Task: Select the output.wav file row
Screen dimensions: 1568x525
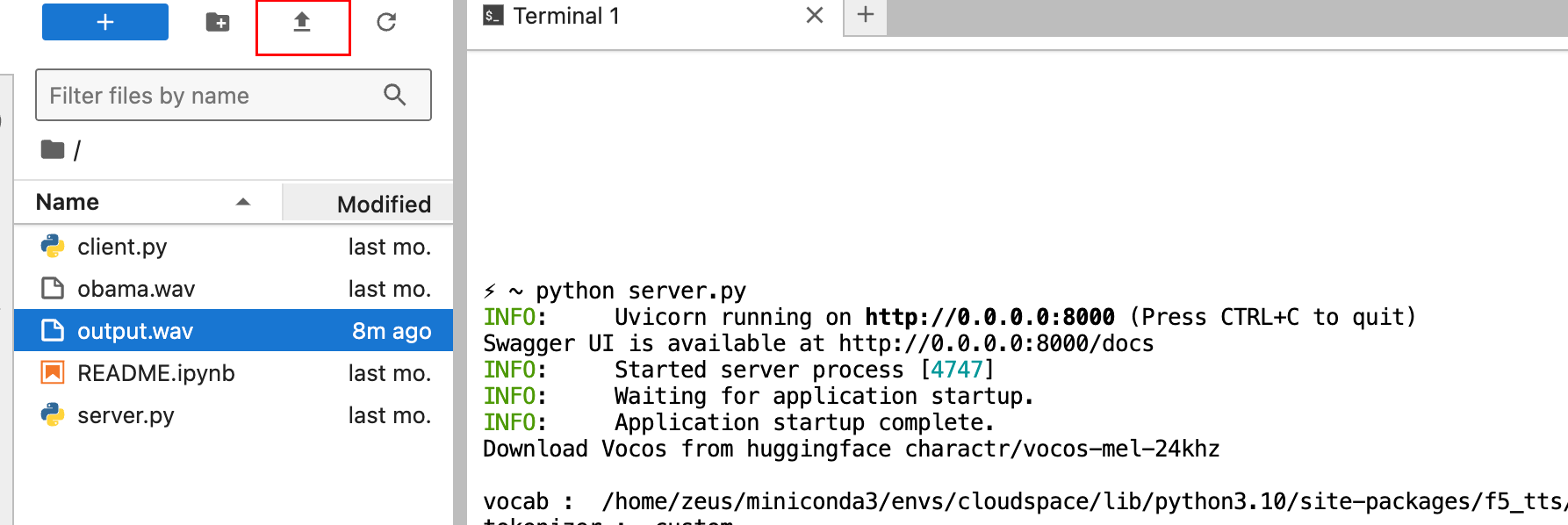Action: tap(135, 331)
